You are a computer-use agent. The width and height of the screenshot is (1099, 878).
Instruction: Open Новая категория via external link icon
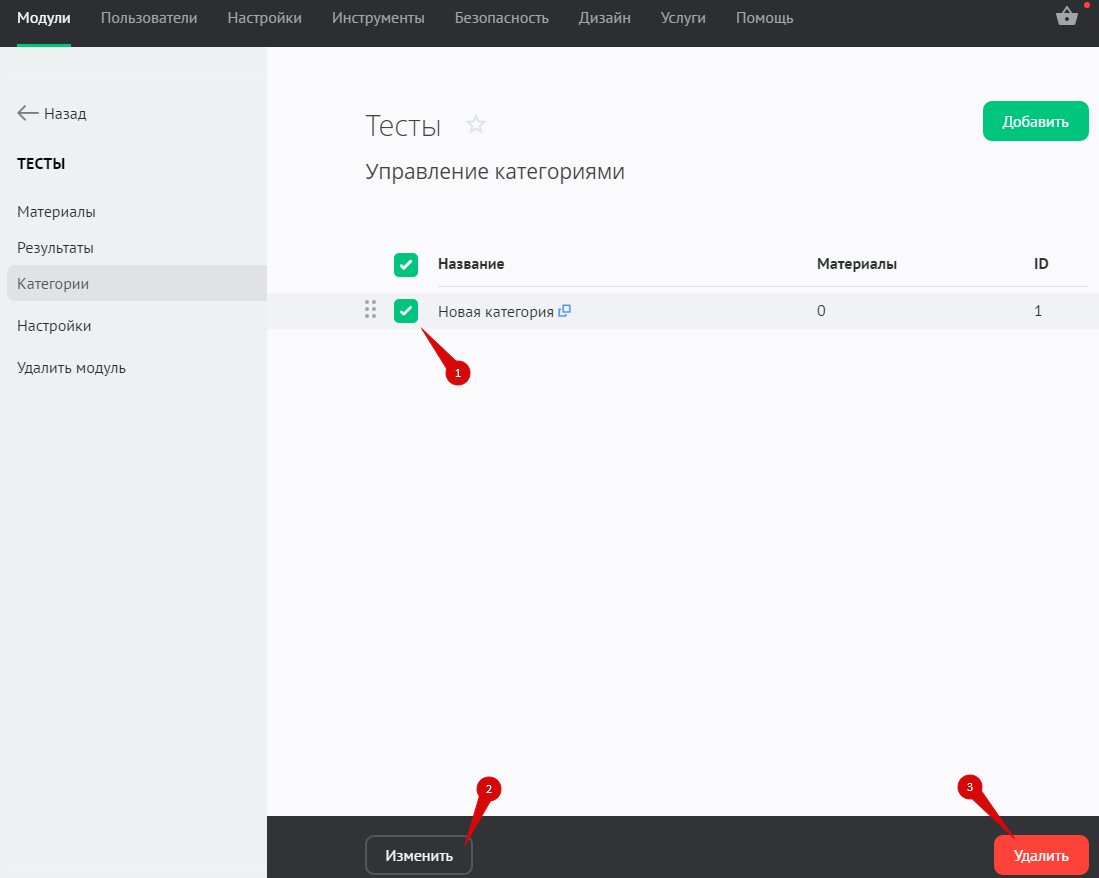coord(565,311)
